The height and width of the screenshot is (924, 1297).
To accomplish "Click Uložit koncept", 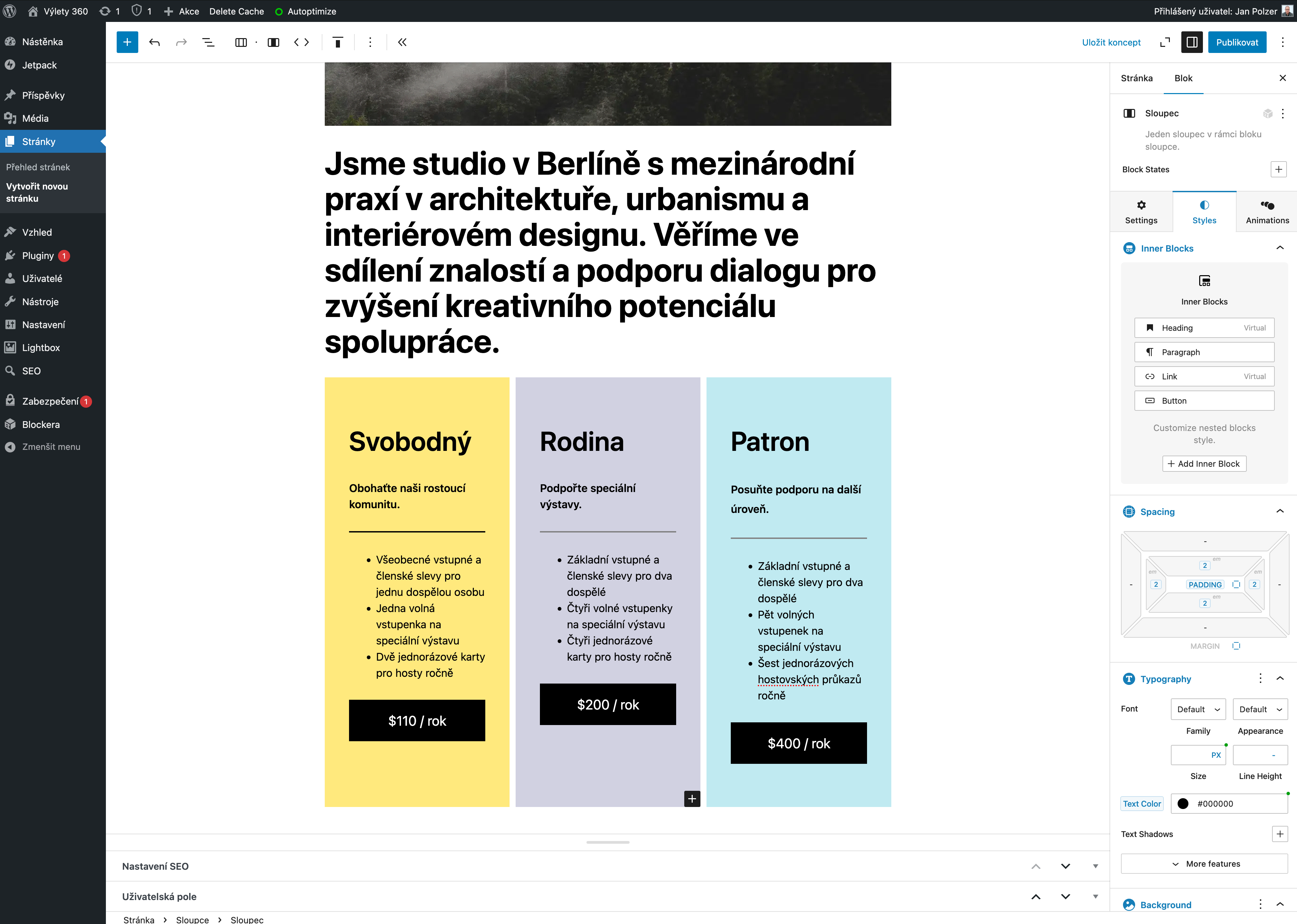I will click(x=1111, y=42).
